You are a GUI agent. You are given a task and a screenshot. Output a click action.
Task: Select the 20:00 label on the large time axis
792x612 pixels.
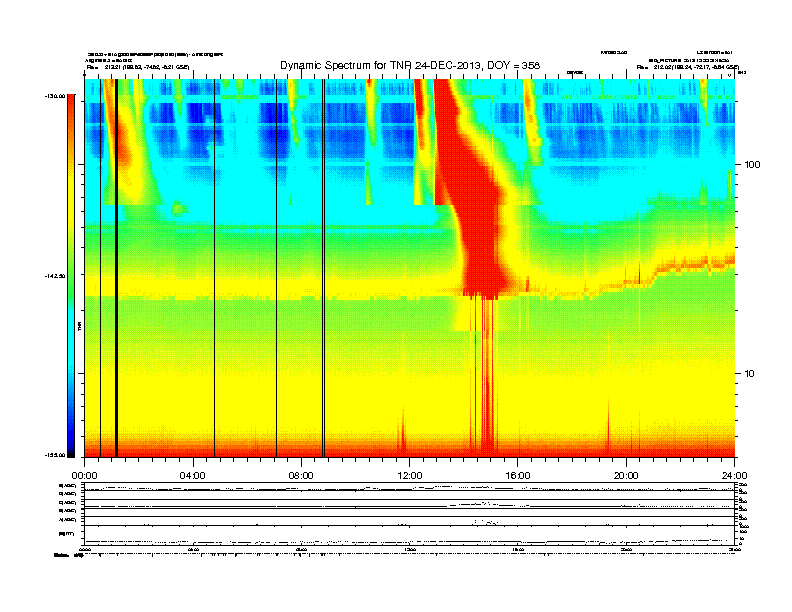(626, 476)
